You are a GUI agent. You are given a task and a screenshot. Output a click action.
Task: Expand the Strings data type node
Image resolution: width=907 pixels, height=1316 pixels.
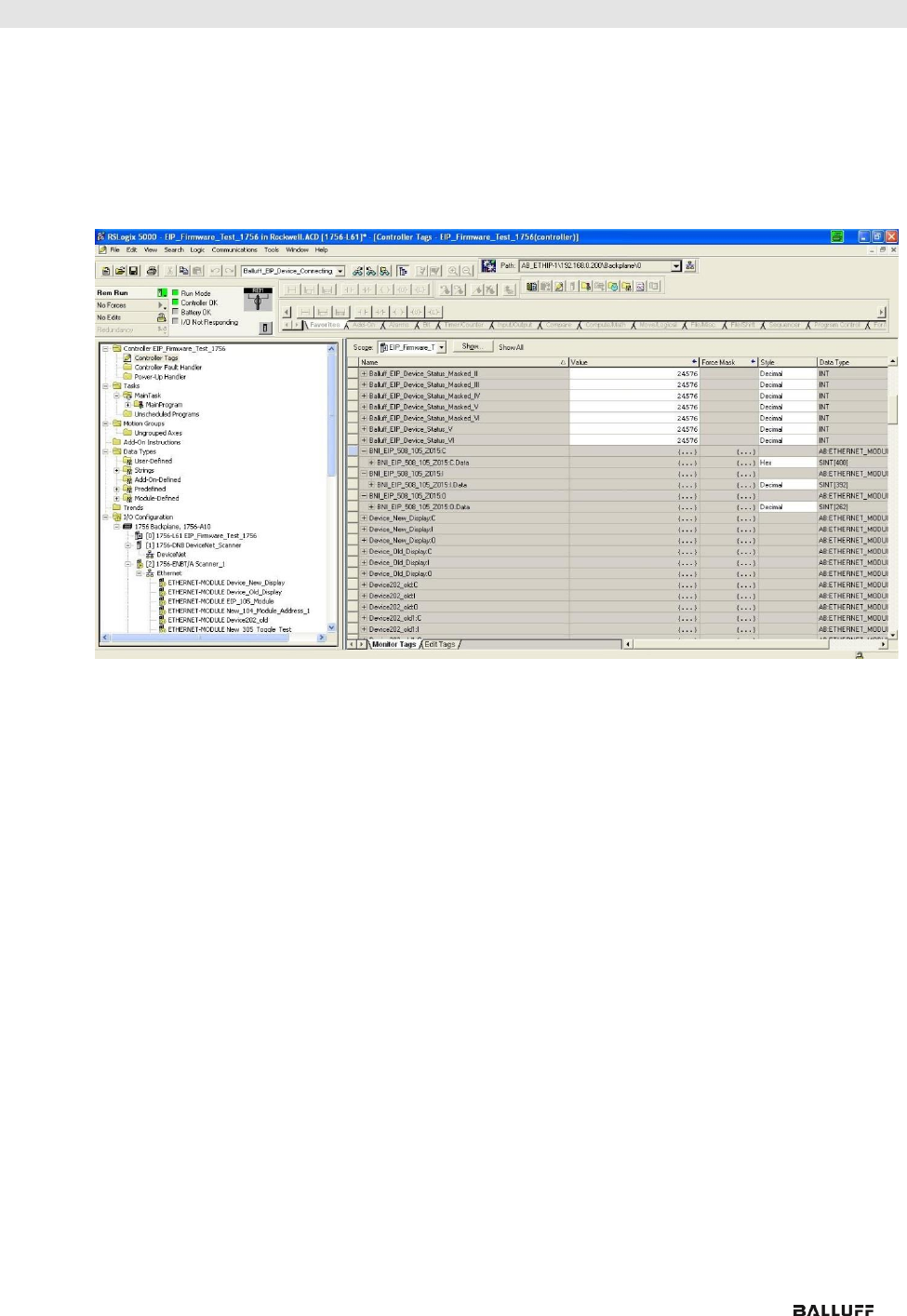(x=117, y=470)
